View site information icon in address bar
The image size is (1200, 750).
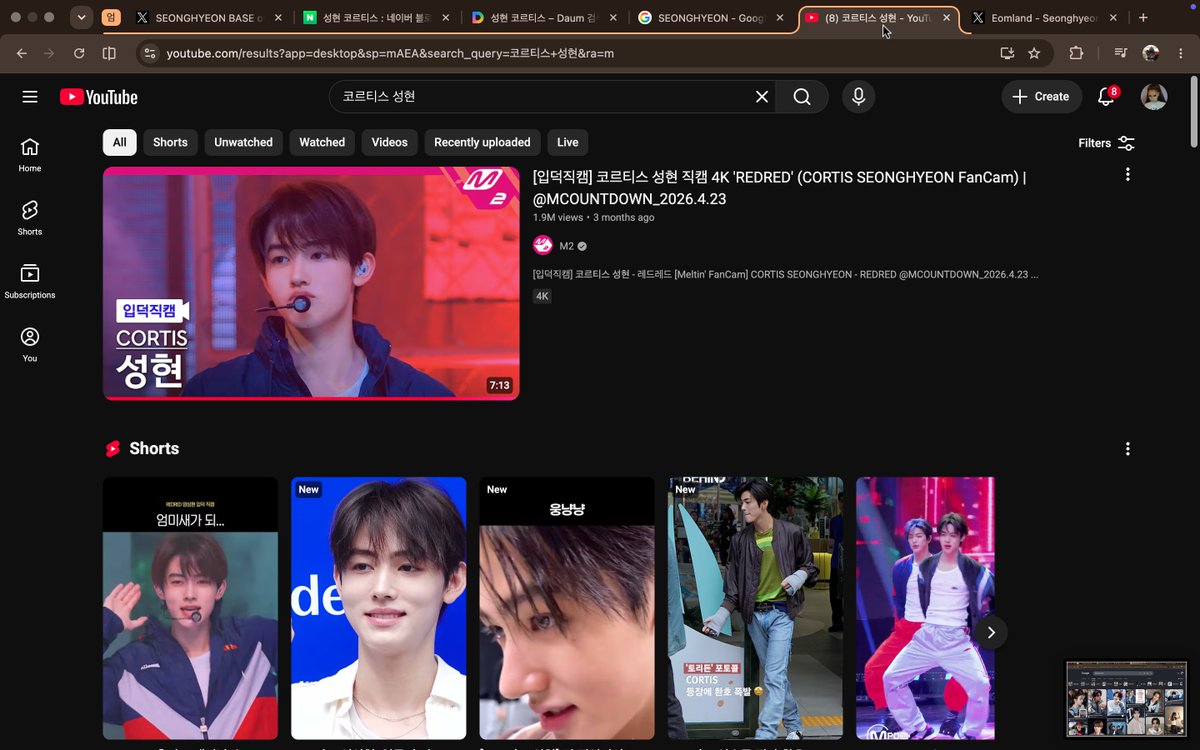click(x=150, y=53)
